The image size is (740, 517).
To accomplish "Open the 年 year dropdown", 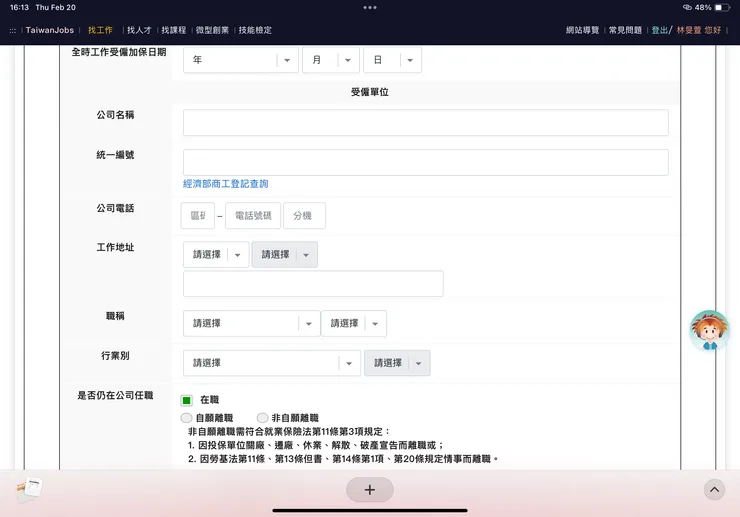I will pyautogui.click(x=241, y=60).
